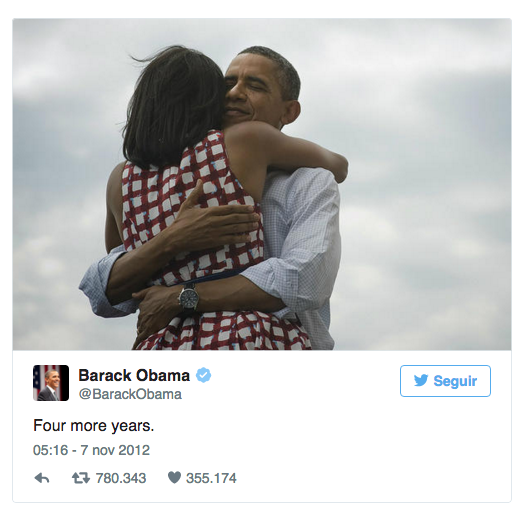The image size is (525, 519).
Task: Click the Twitter bird icon in Seguir
Action: 421,381
